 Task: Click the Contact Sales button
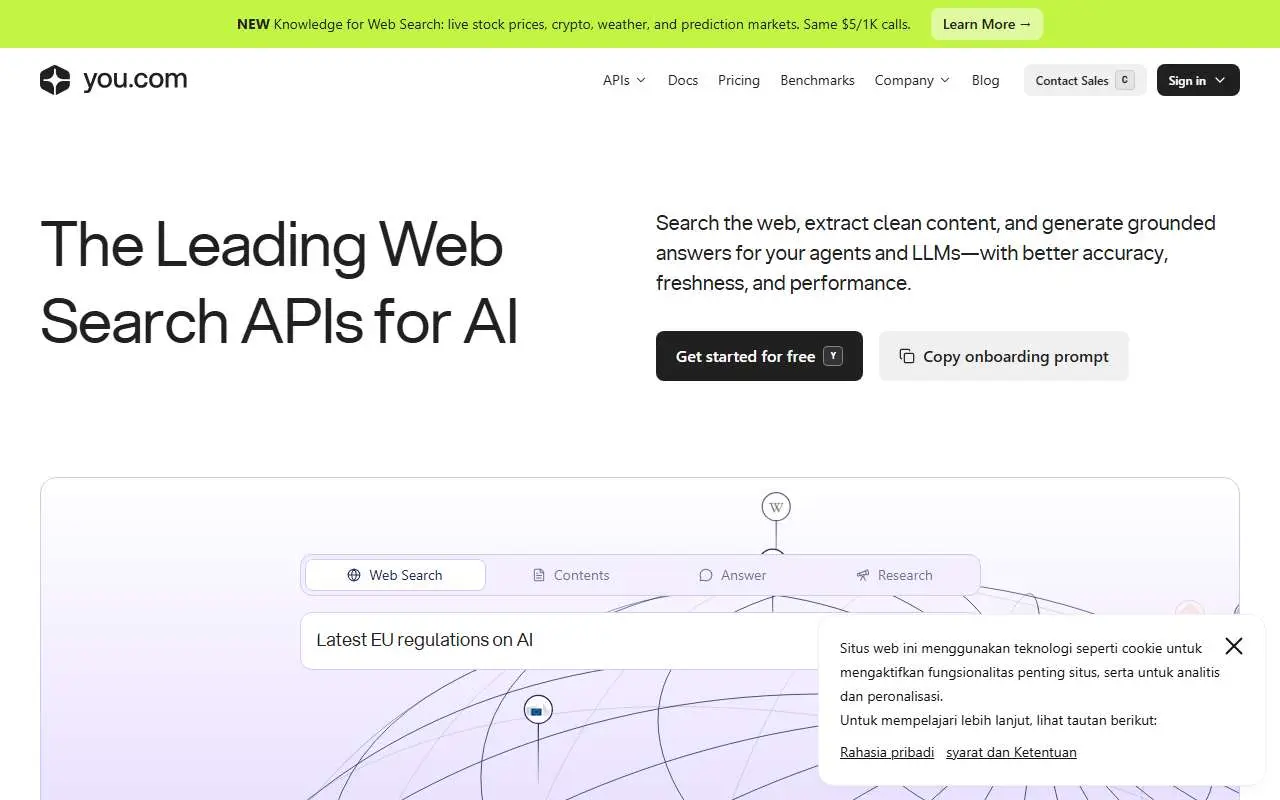click(x=1085, y=80)
